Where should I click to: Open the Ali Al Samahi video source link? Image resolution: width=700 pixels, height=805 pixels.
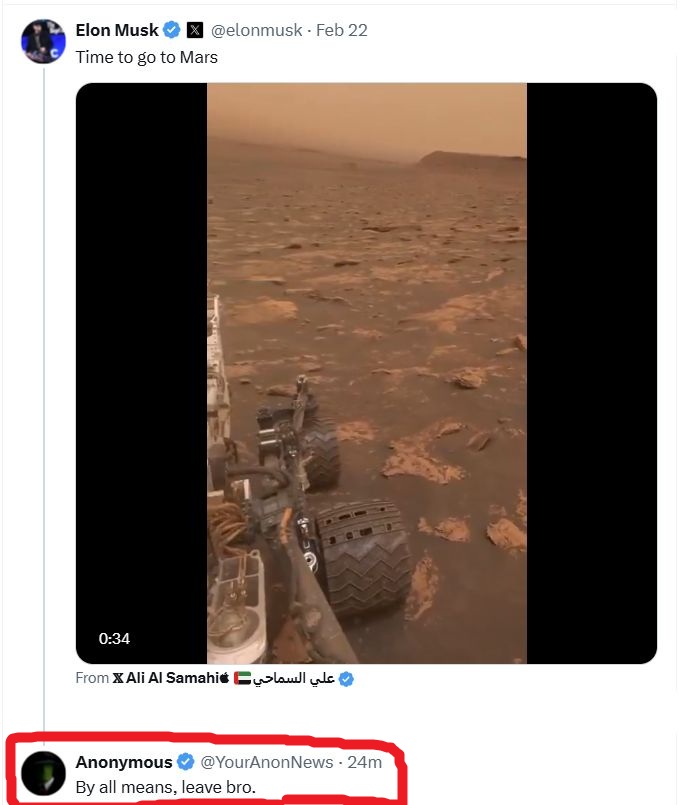pyautogui.click(x=172, y=678)
